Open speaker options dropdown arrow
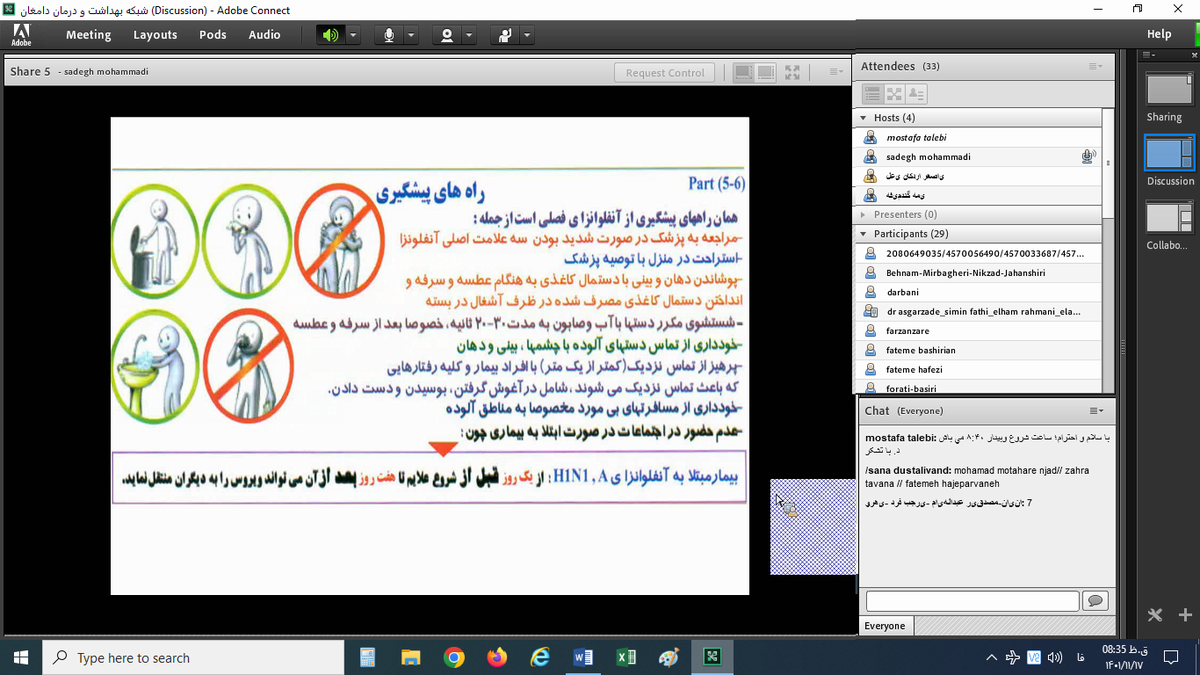 pos(352,35)
